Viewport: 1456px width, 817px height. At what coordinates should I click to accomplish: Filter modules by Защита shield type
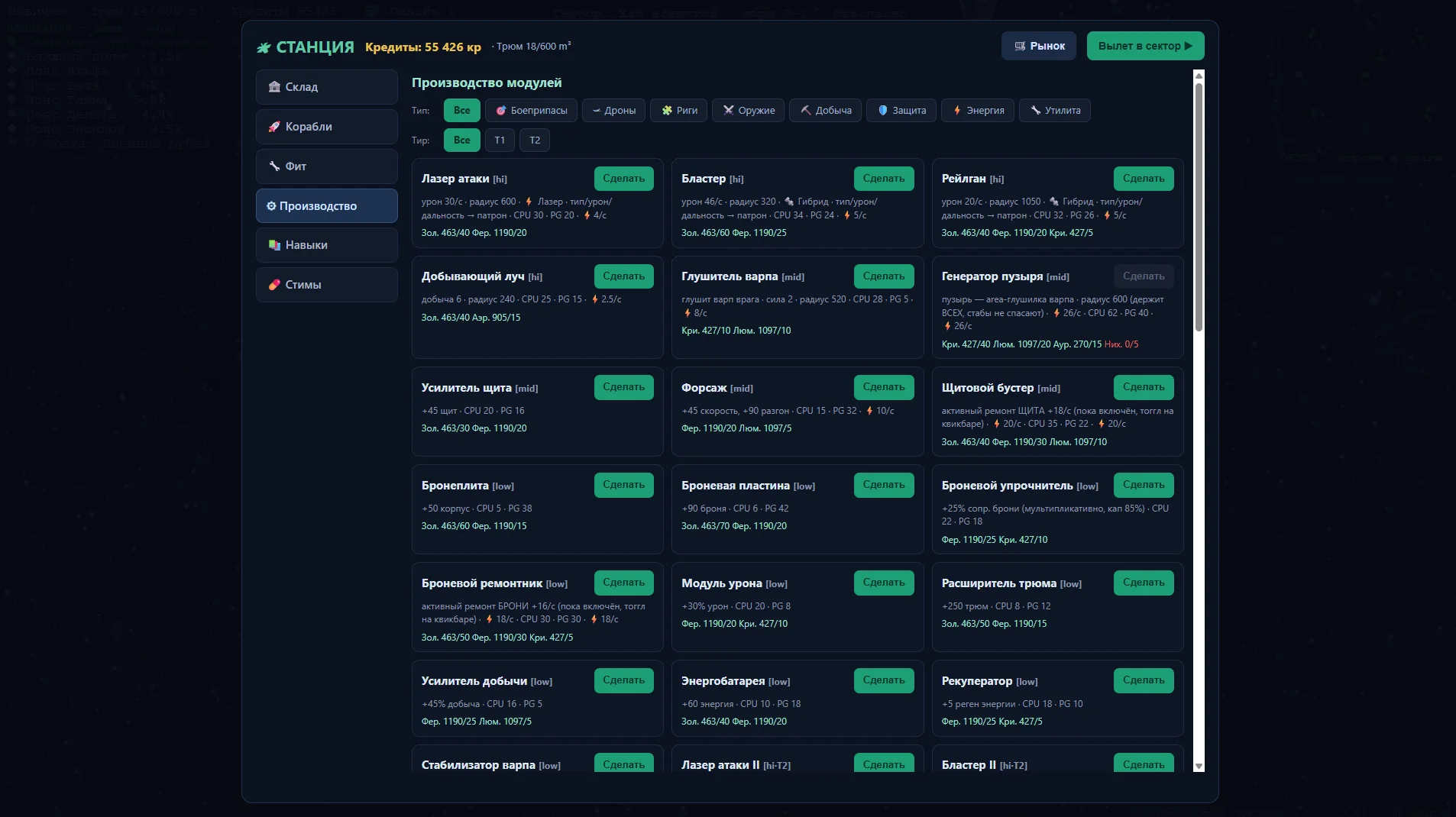[901, 111]
